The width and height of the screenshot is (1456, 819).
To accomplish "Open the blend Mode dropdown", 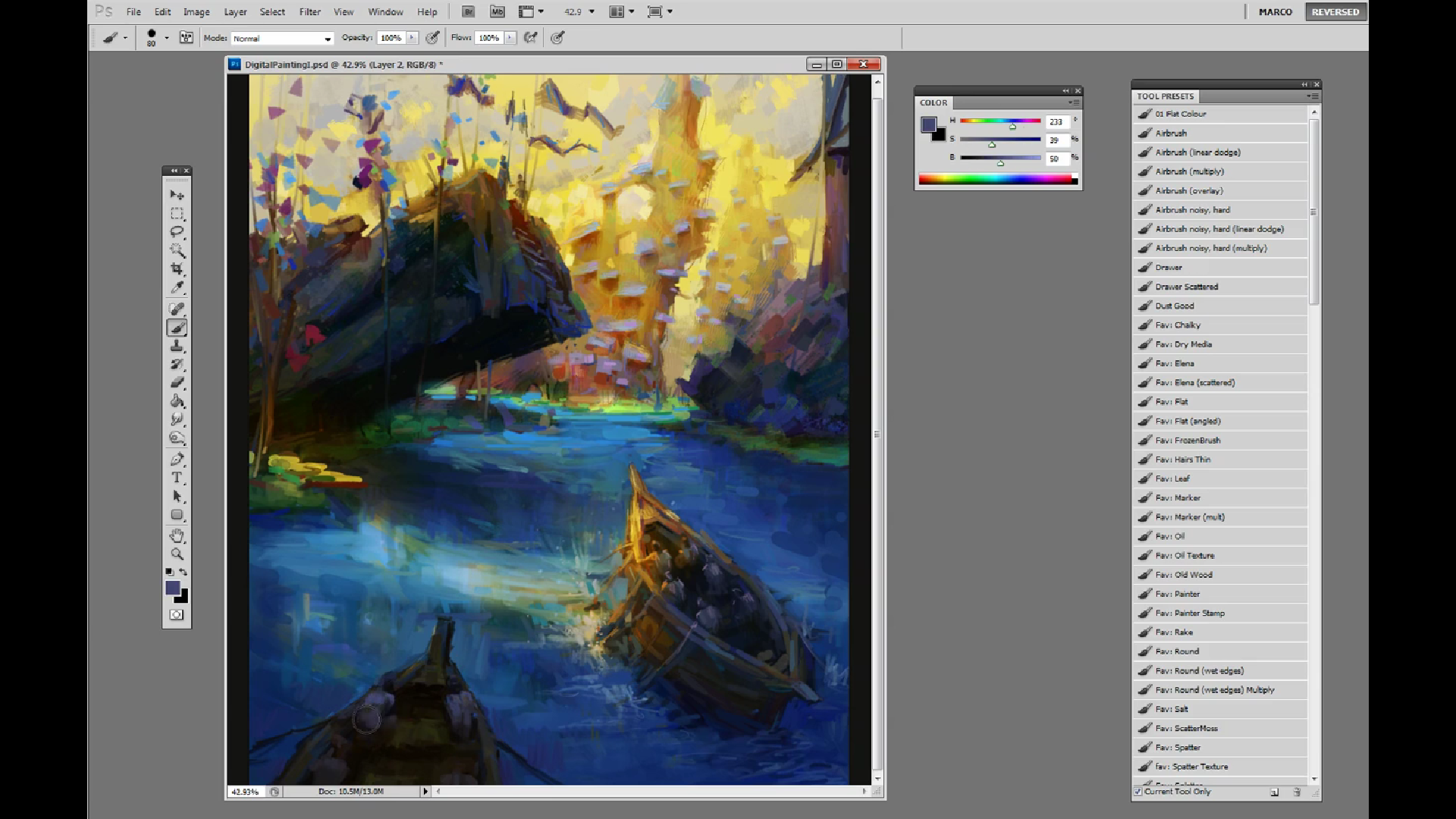I will (281, 38).
